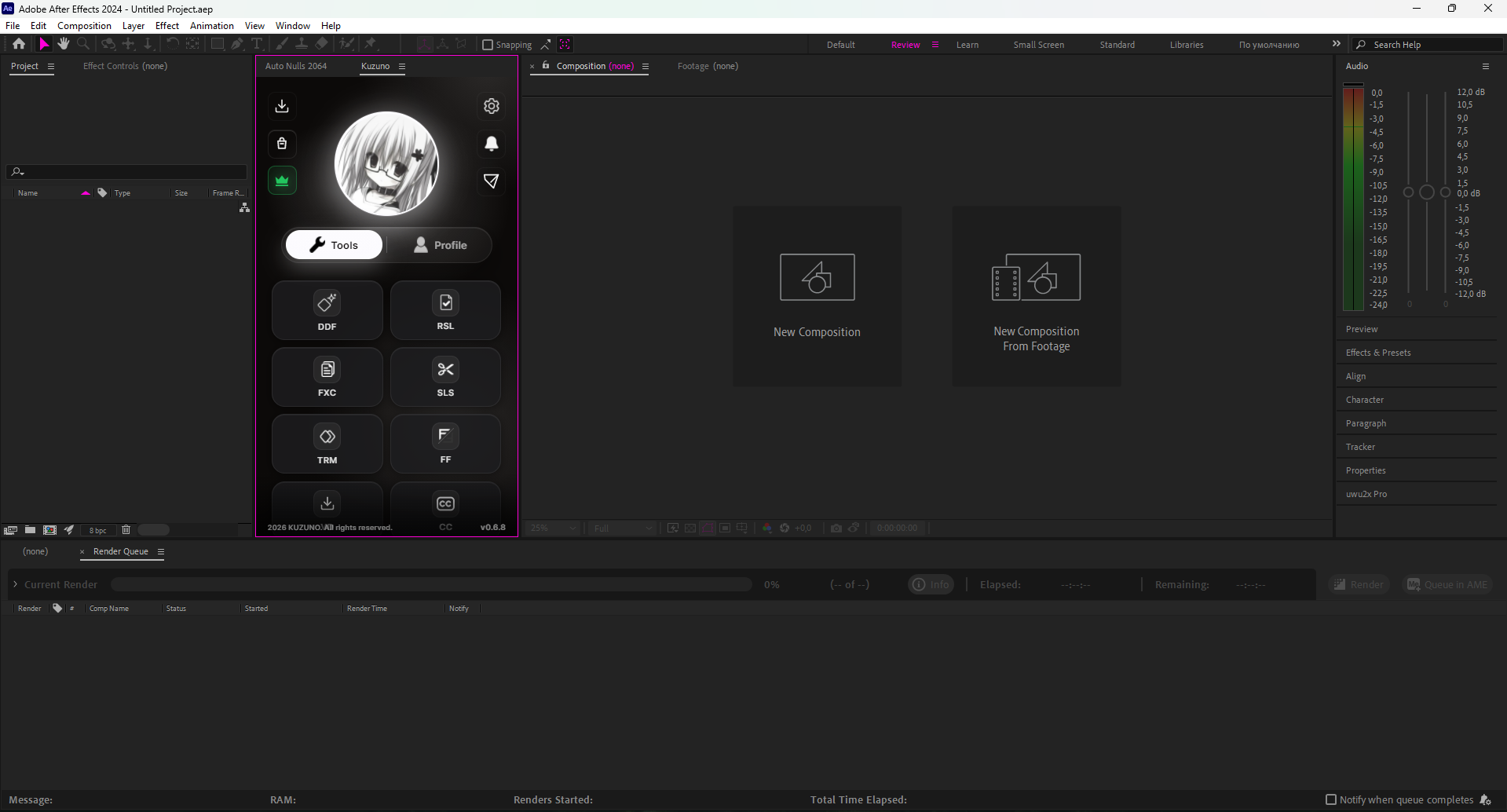Open Kuzuno settings gear

(492, 106)
